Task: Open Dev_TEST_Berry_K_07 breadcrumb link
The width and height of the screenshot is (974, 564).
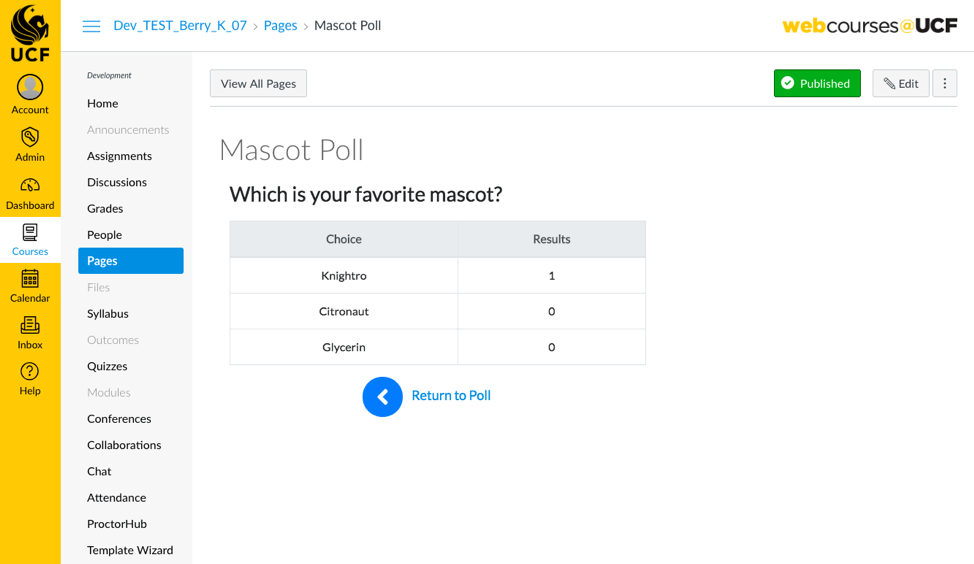Action: pyautogui.click(x=180, y=25)
